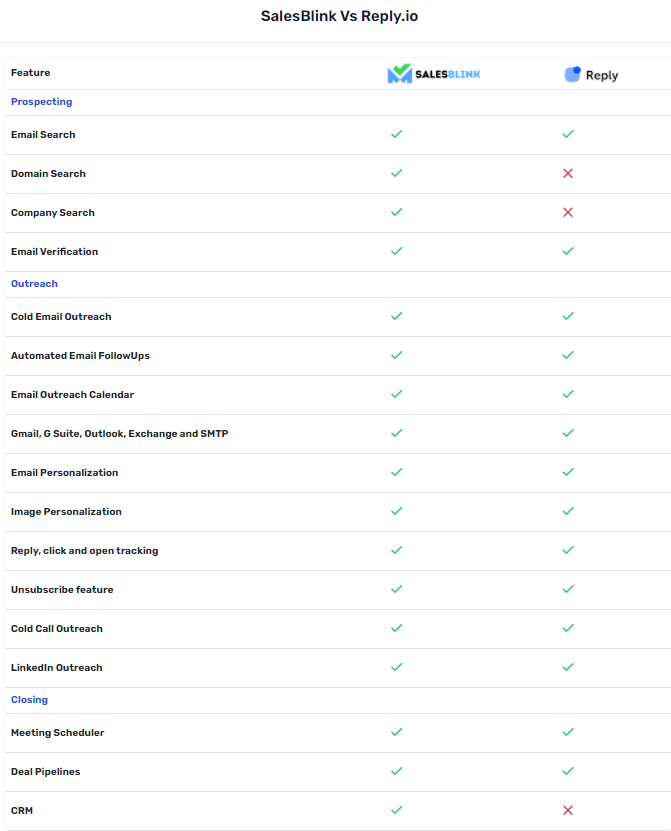Click Reply's checkmark for Meeting Scheduler

coord(568,732)
